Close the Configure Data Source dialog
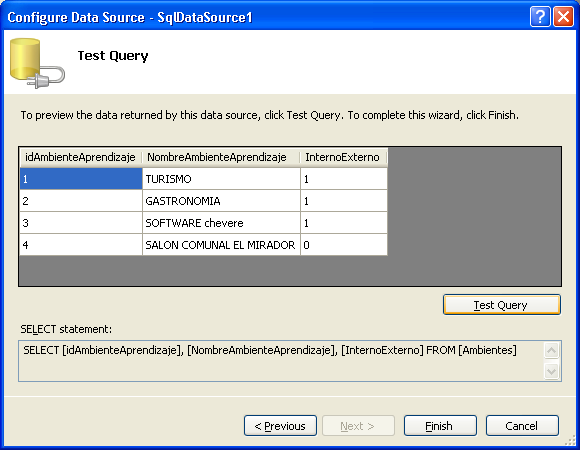Image resolution: width=580 pixels, height=450 pixels. [x=563, y=17]
